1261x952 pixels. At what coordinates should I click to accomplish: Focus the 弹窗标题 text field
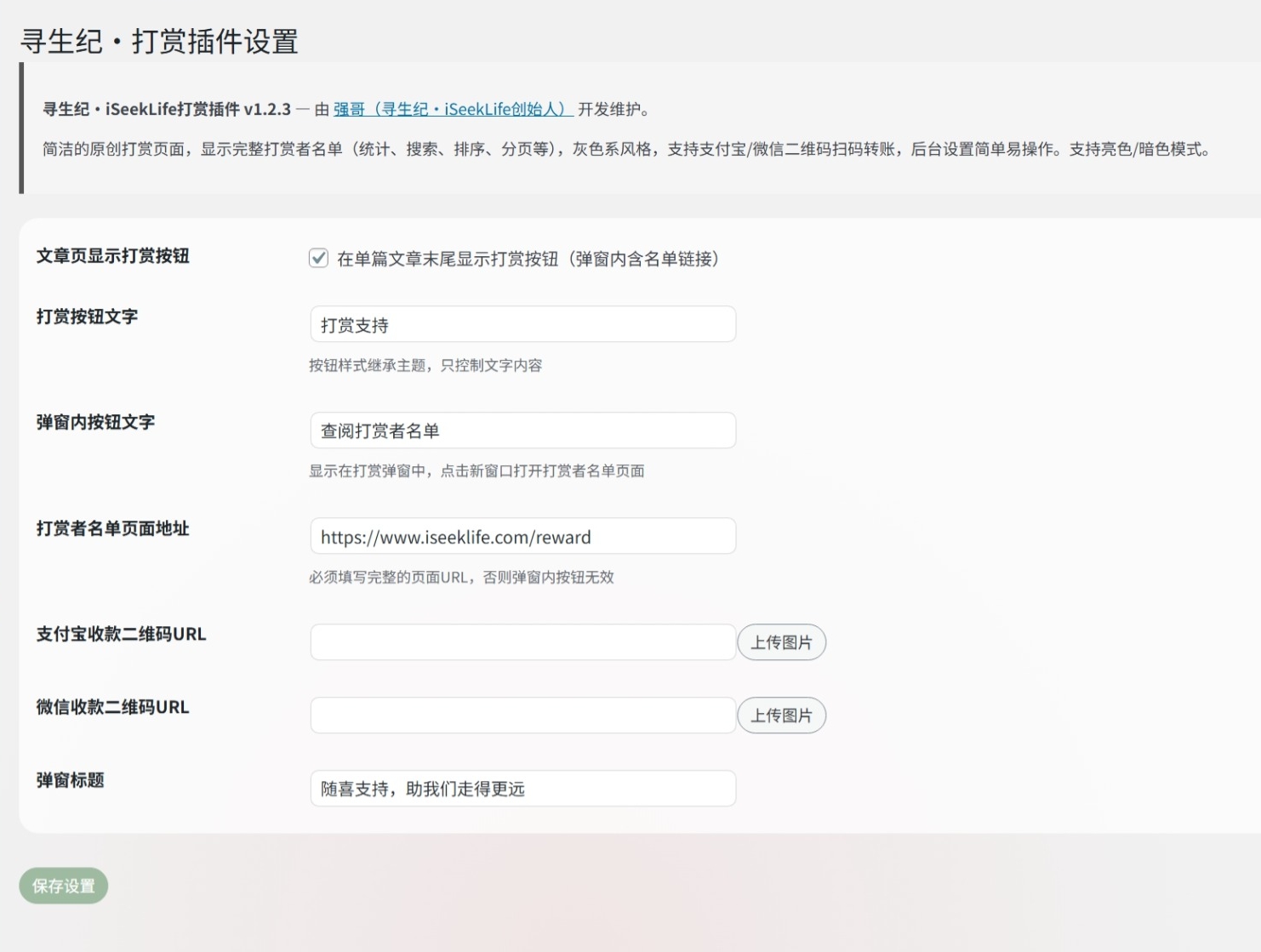point(522,789)
